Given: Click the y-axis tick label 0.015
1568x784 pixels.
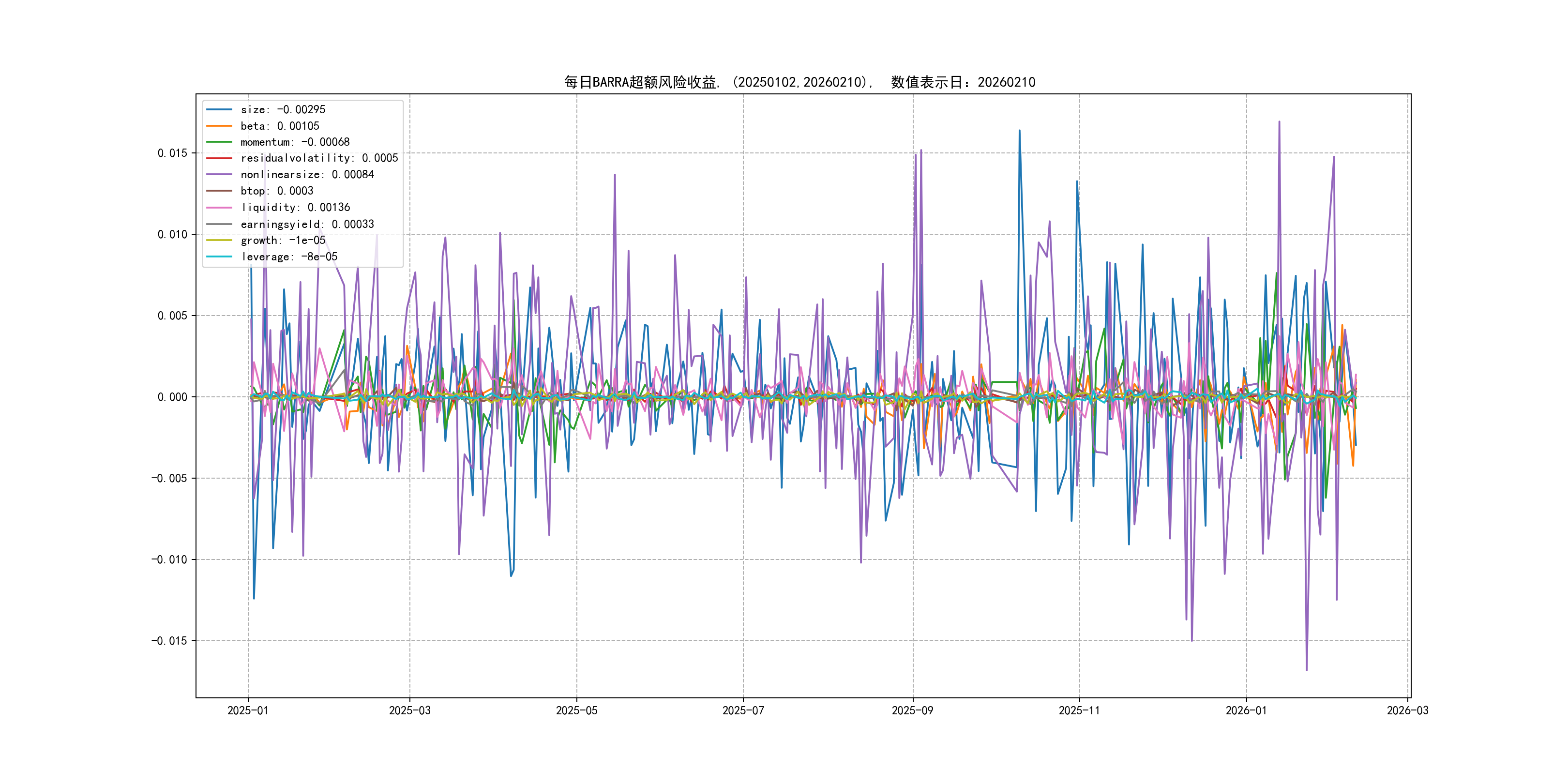Looking at the screenshot, I should click(x=172, y=153).
